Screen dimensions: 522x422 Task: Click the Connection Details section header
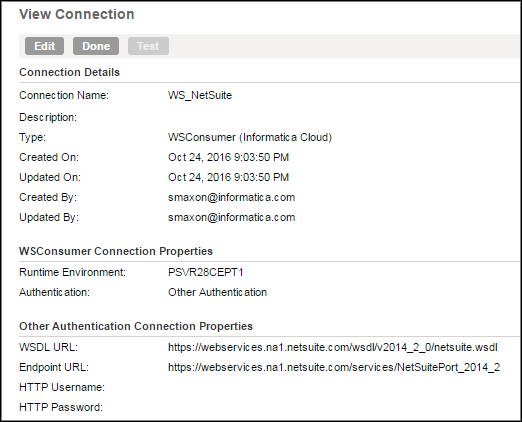(69, 72)
